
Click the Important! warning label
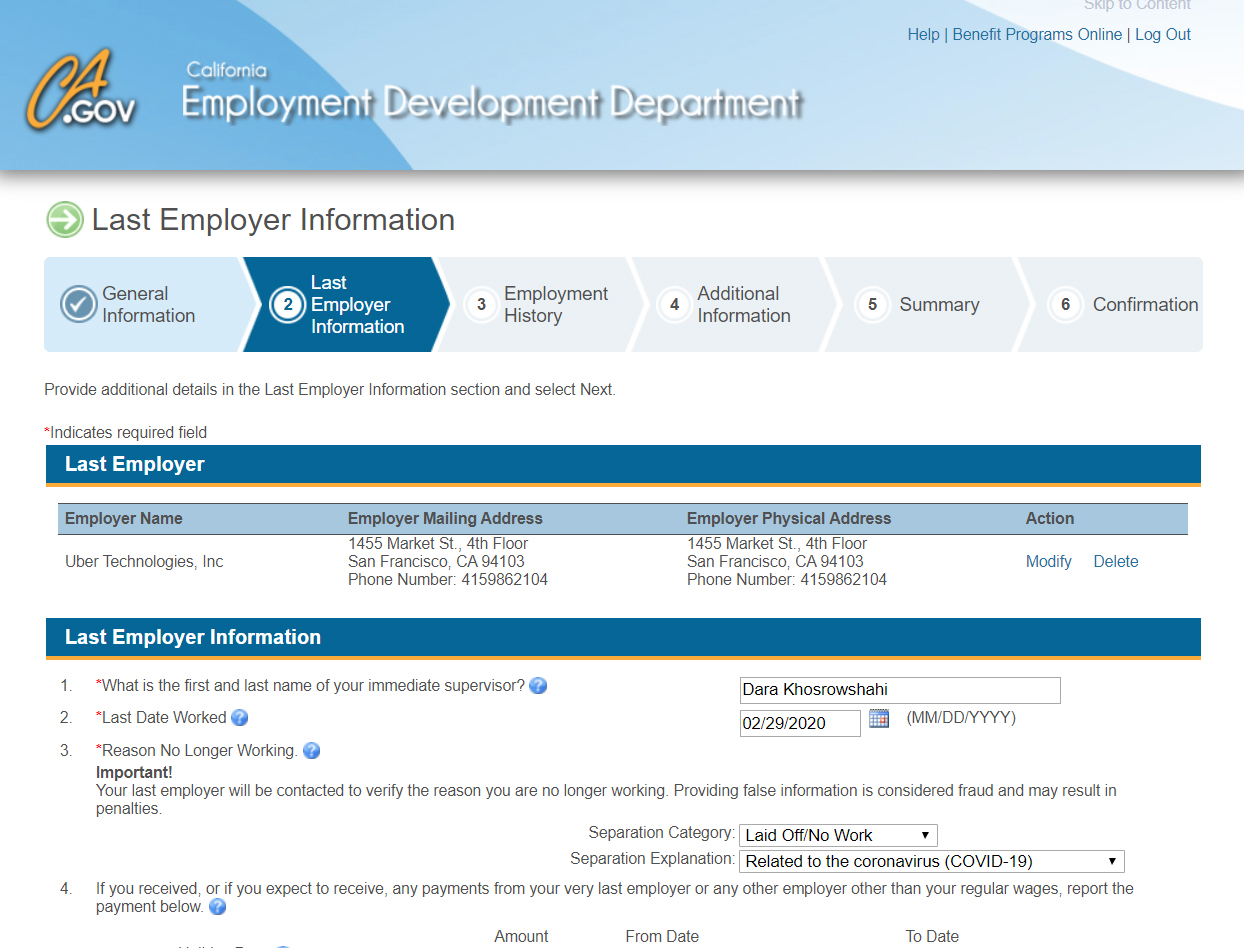tap(134, 773)
